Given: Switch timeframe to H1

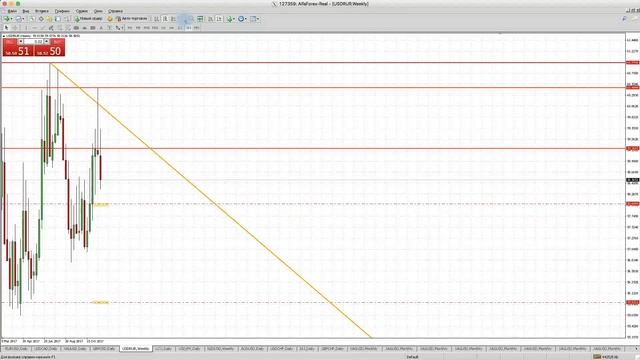Looking at the screenshot, I should pos(163,28).
